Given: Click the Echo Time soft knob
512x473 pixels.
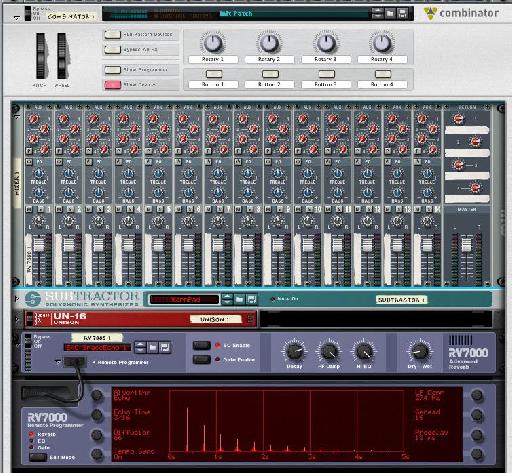Looking at the screenshot, I should pos(97,415).
